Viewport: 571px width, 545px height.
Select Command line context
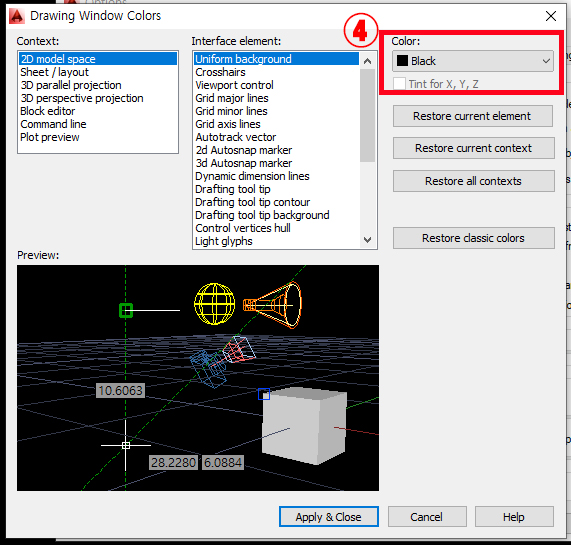pos(98,124)
